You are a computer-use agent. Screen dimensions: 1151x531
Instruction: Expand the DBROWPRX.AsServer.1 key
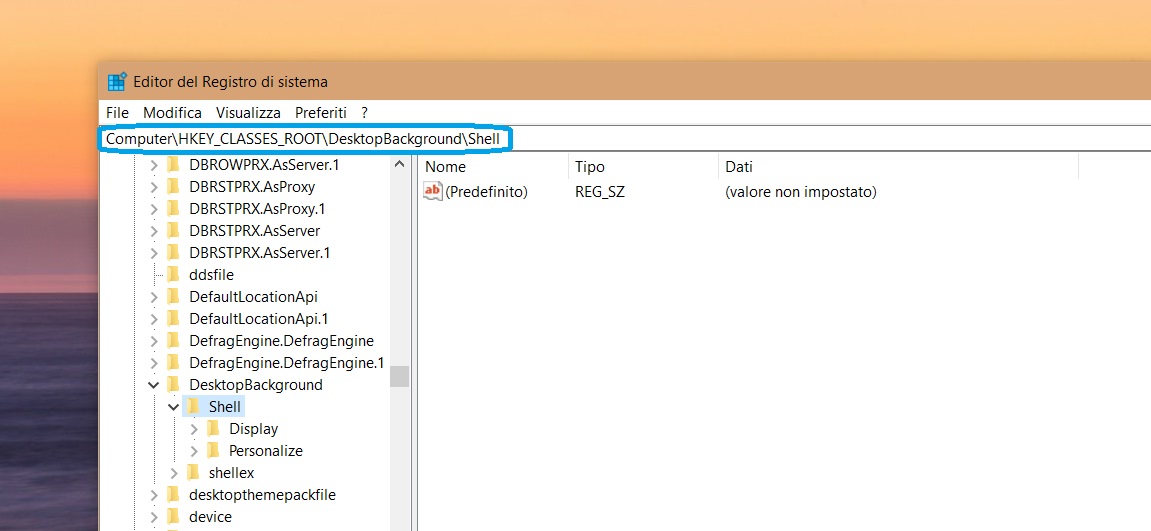point(153,165)
